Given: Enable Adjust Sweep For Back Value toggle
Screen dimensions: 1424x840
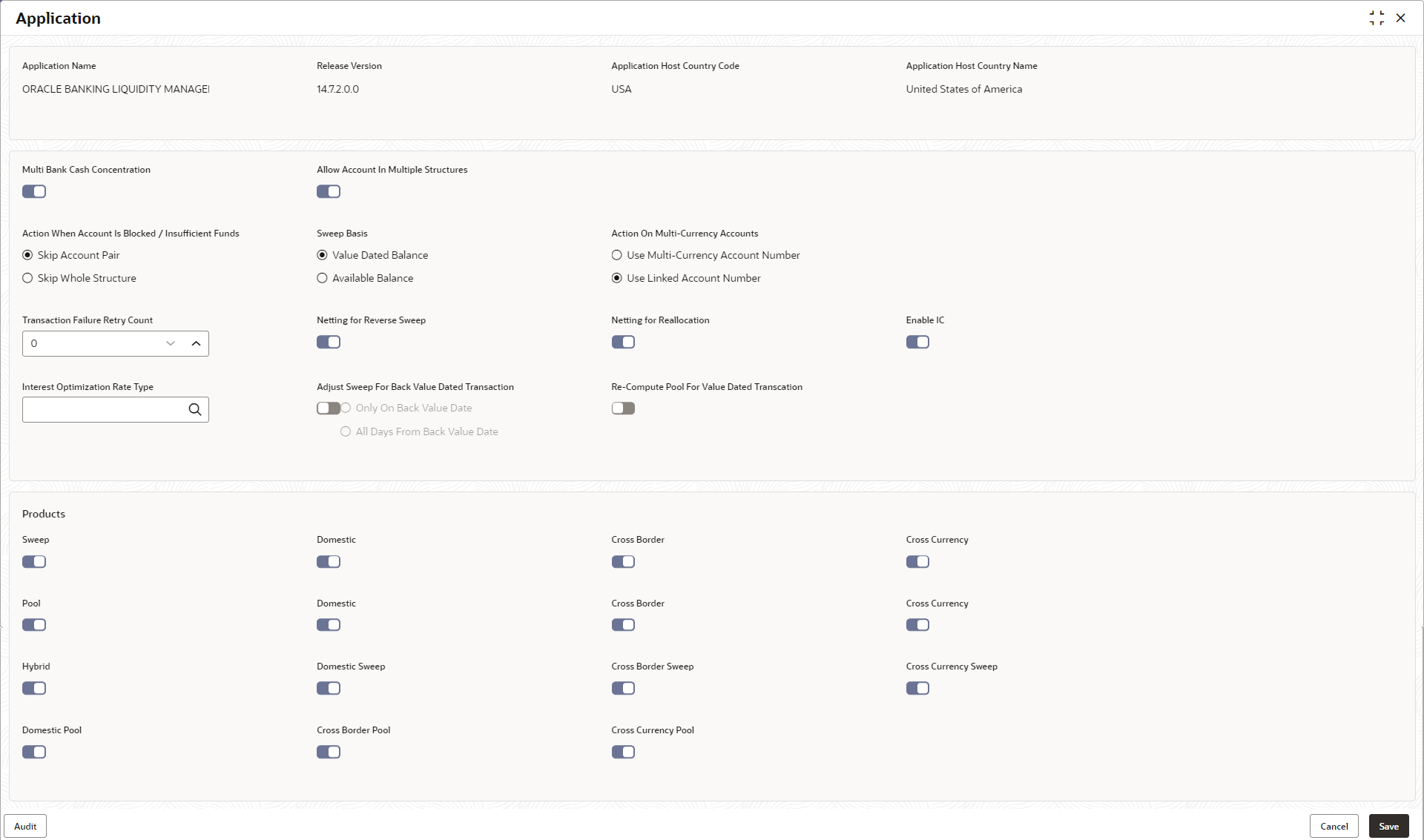Looking at the screenshot, I should coord(328,408).
